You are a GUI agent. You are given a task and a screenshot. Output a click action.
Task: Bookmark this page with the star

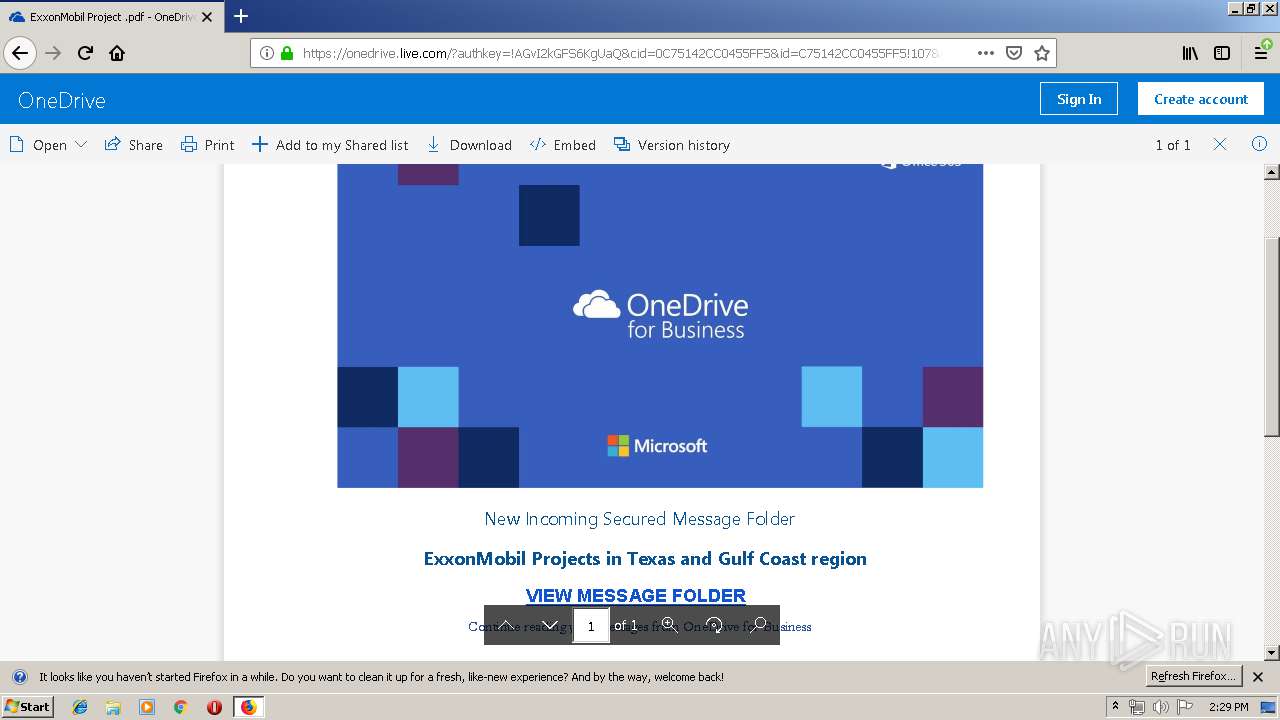pos(1042,53)
